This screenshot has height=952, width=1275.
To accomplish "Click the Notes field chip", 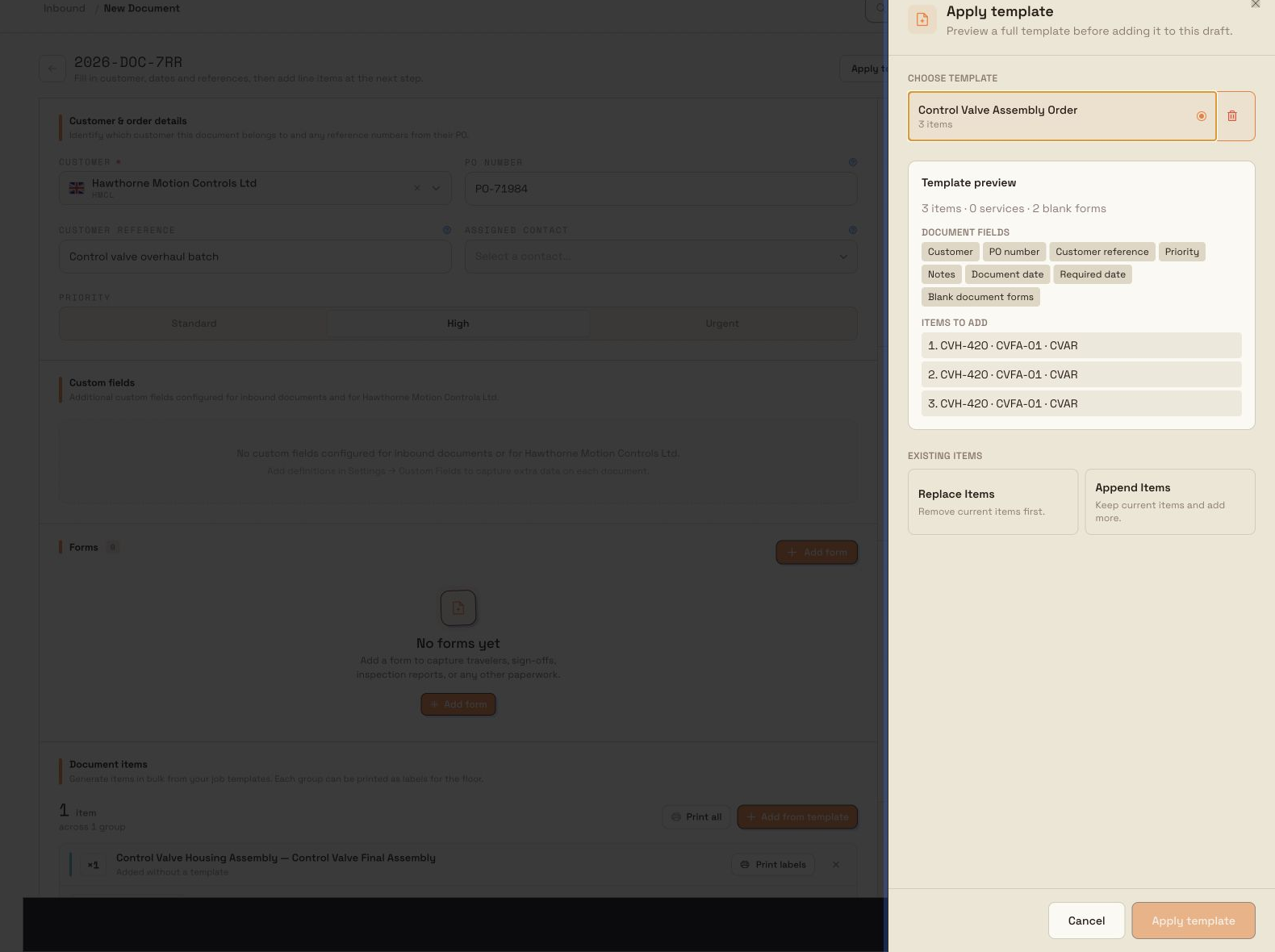I will tap(941, 274).
